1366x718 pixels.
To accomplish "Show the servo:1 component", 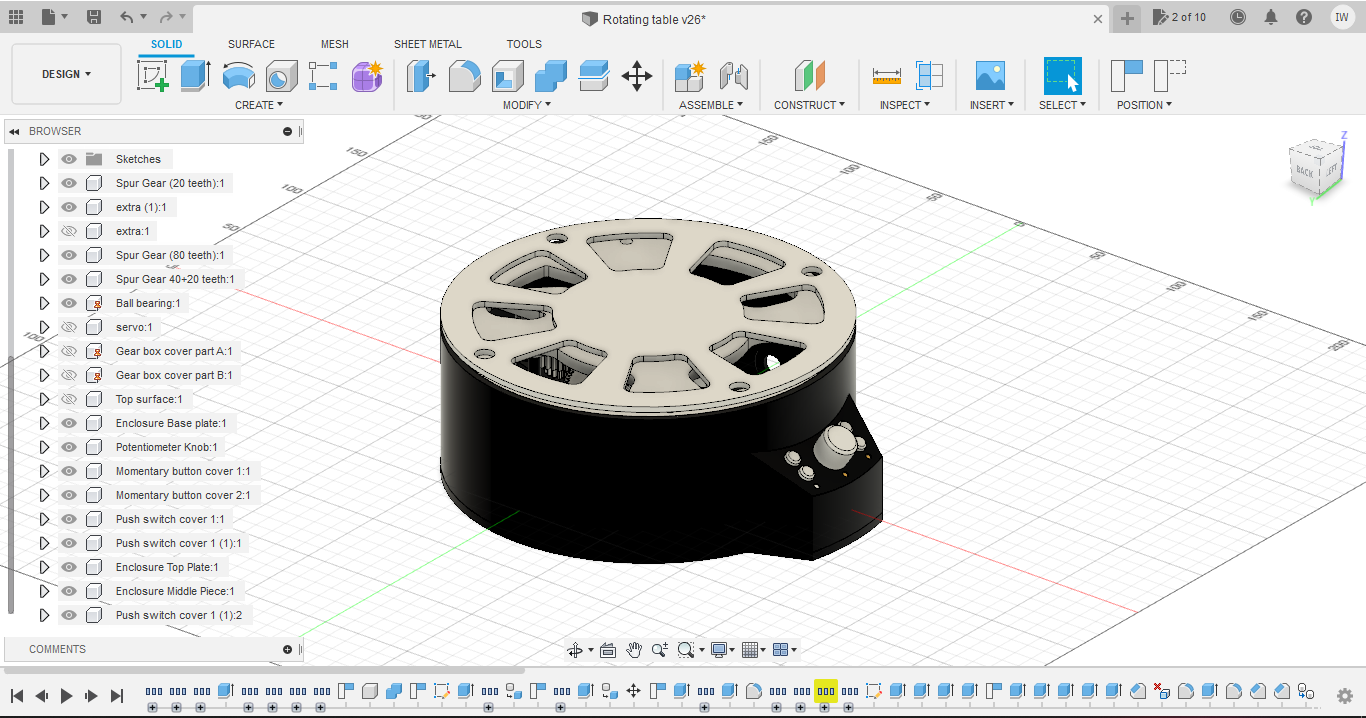I will [x=69, y=327].
